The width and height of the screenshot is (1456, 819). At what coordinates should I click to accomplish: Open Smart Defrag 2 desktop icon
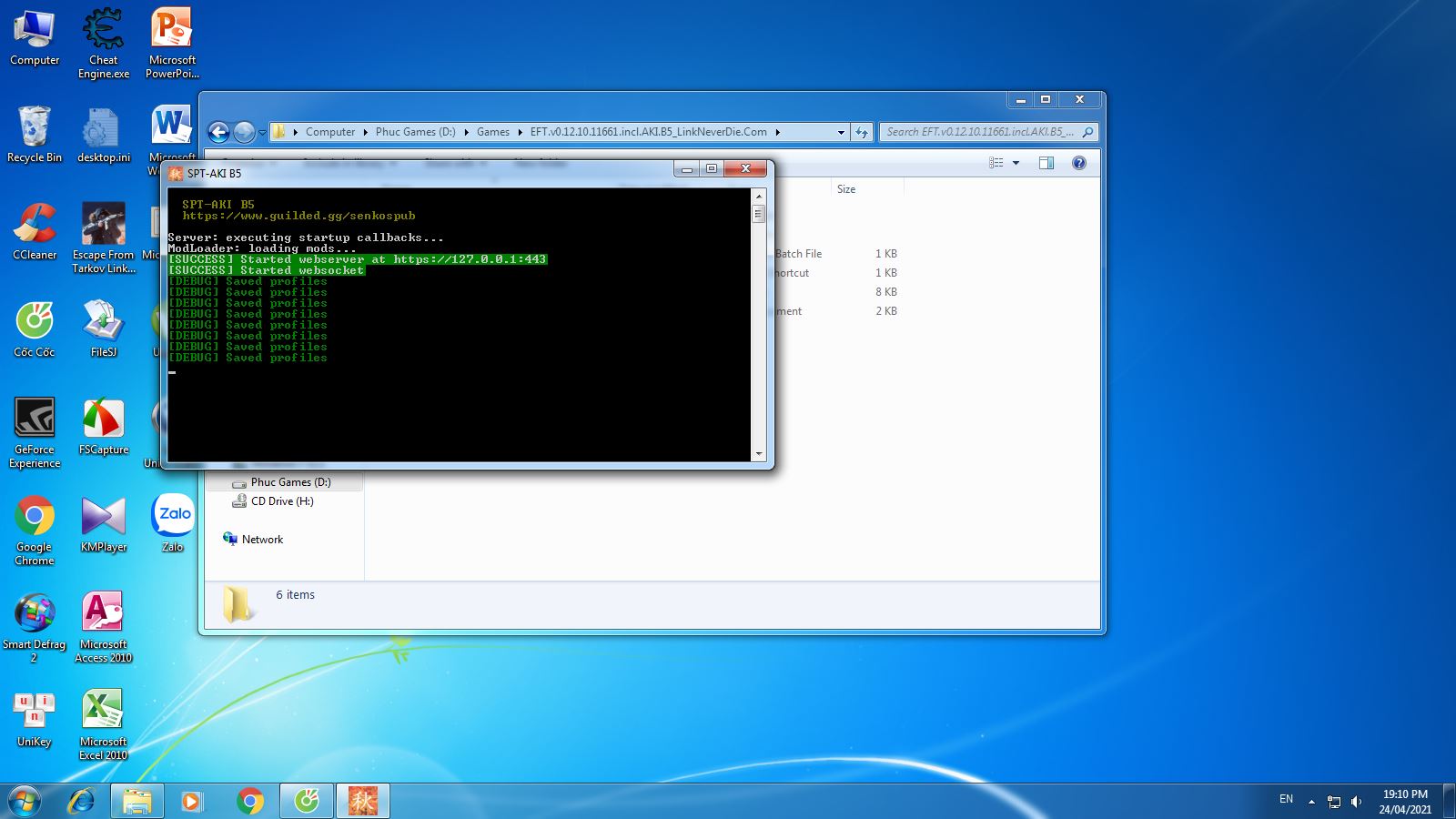(35, 628)
